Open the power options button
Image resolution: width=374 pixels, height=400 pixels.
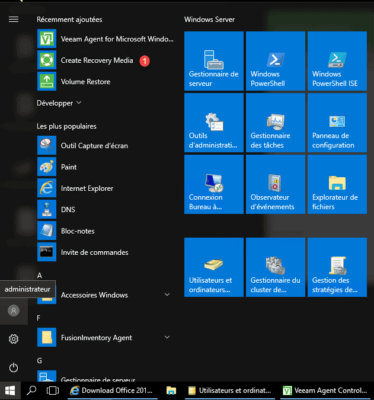coord(14,368)
